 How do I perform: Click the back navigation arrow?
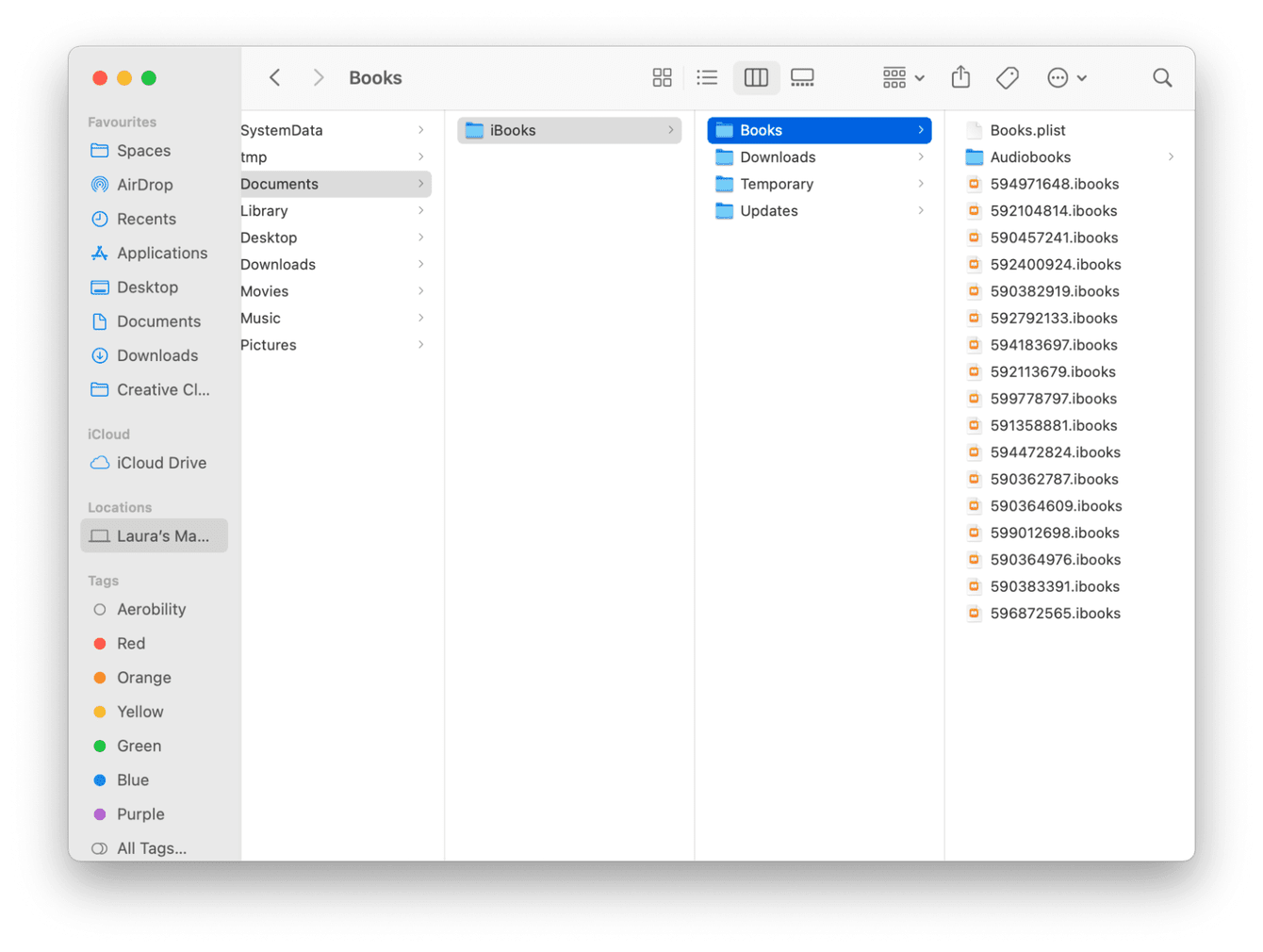[274, 77]
